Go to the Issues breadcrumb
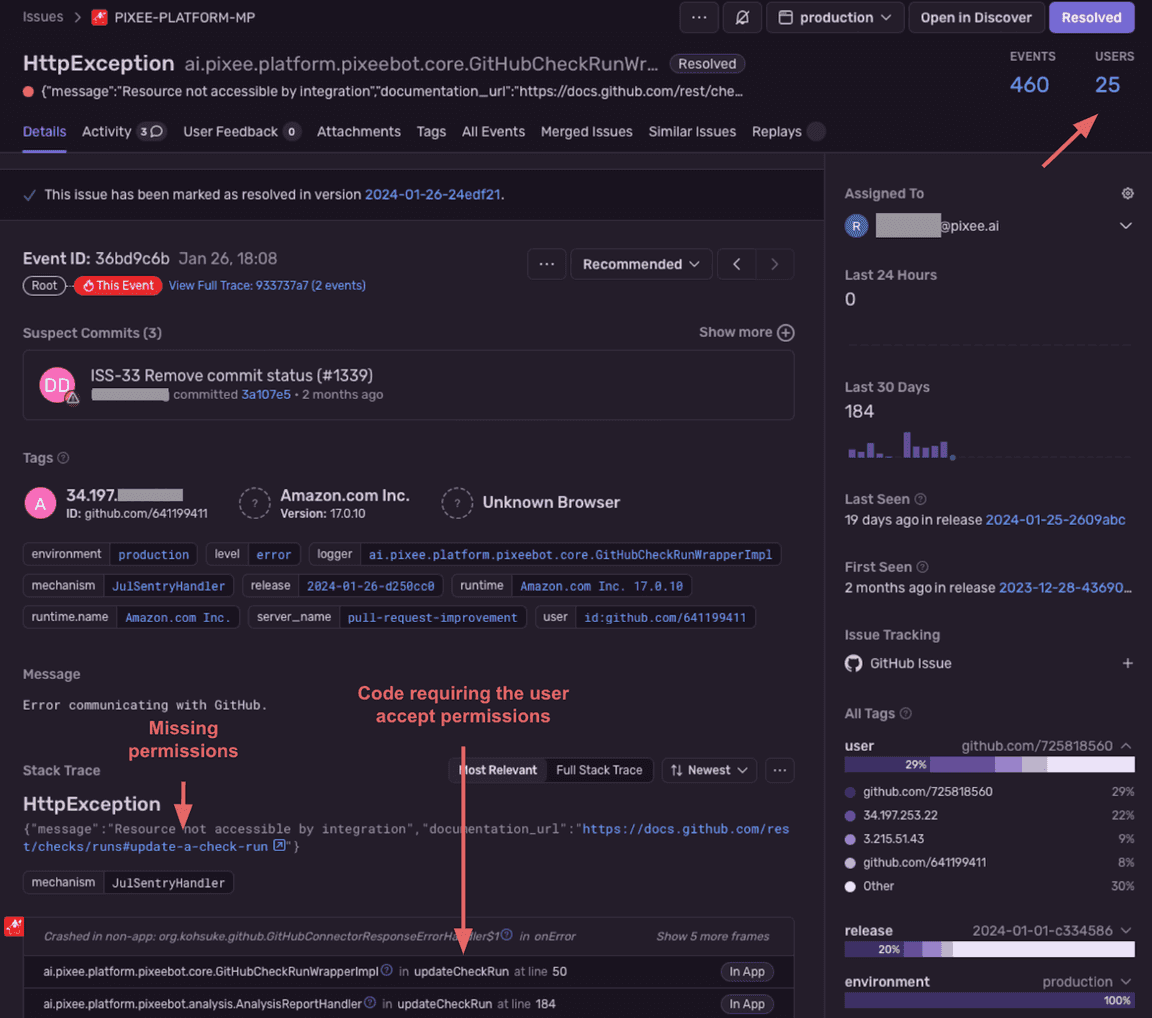The width and height of the screenshot is (1152, 1018). pyautogui.click(x=43, y=17)
